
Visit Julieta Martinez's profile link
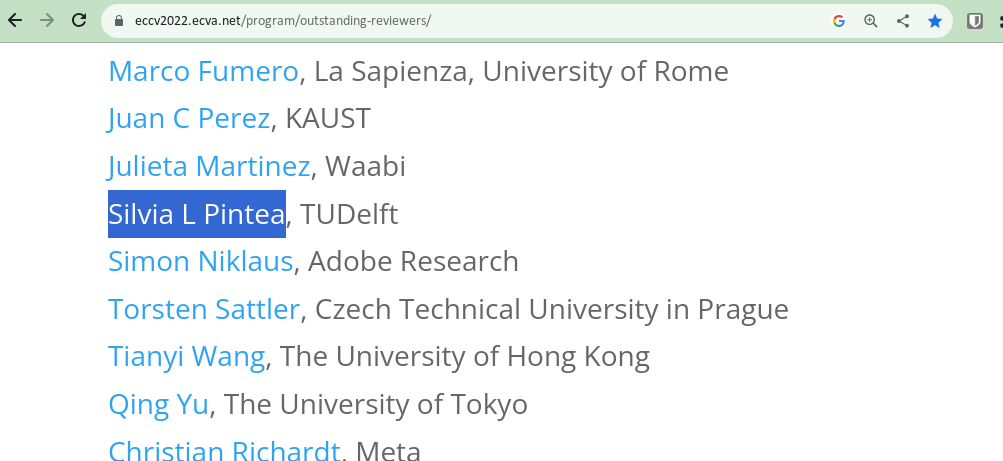(x=209, y=166)
